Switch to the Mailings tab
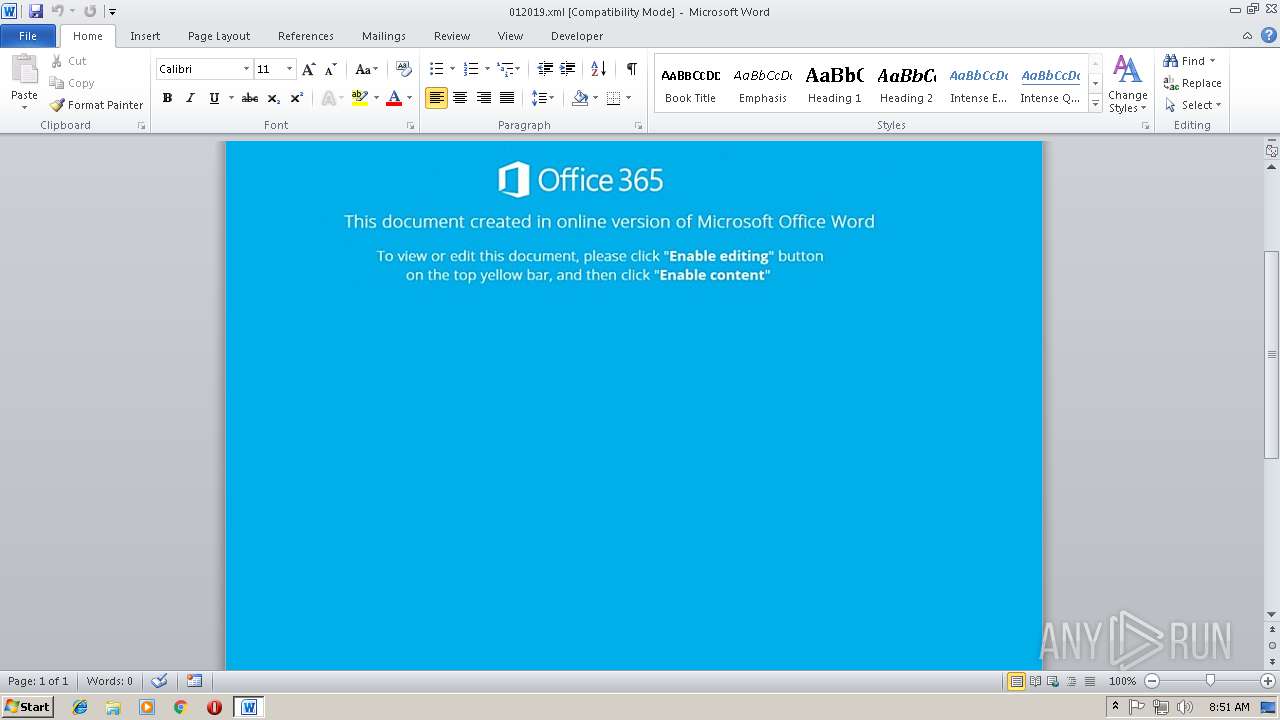Viewport: 1280px width, 720px height. 384,36
